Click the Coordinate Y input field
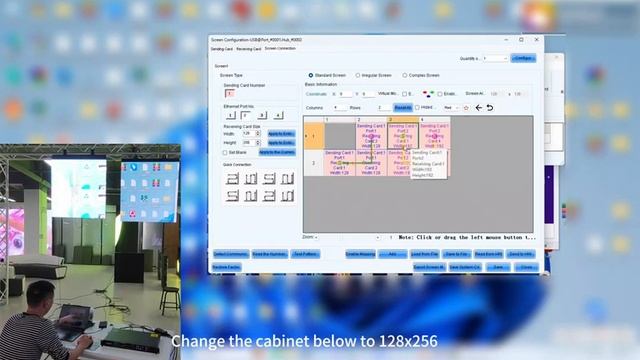 coord(368,94)
